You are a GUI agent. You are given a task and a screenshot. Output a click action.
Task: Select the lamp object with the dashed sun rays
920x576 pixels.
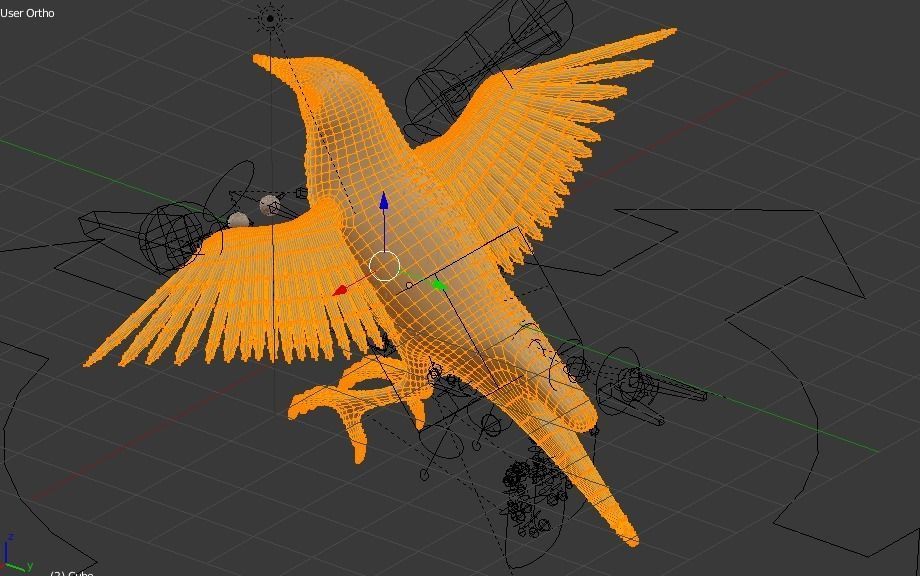tap(270, 18)
